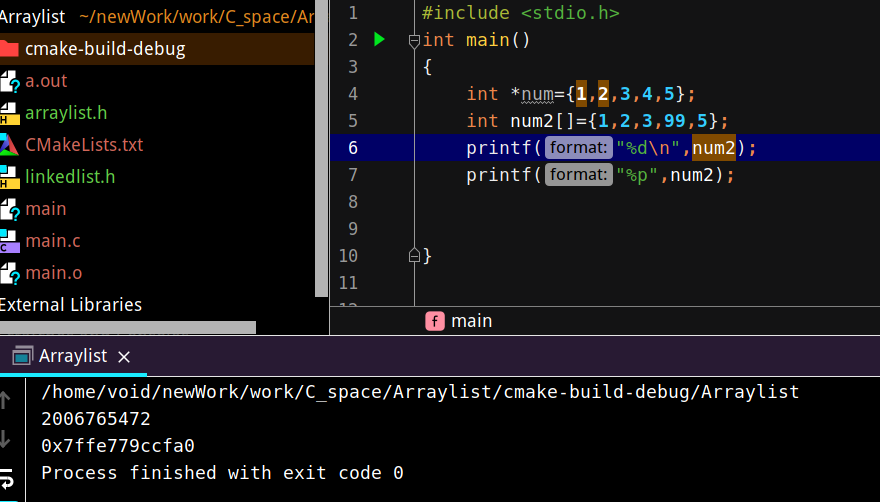The width and height of the screenshot is (880, 502).
Task: Open main.c source file
Action: click(x=53, y=241)
